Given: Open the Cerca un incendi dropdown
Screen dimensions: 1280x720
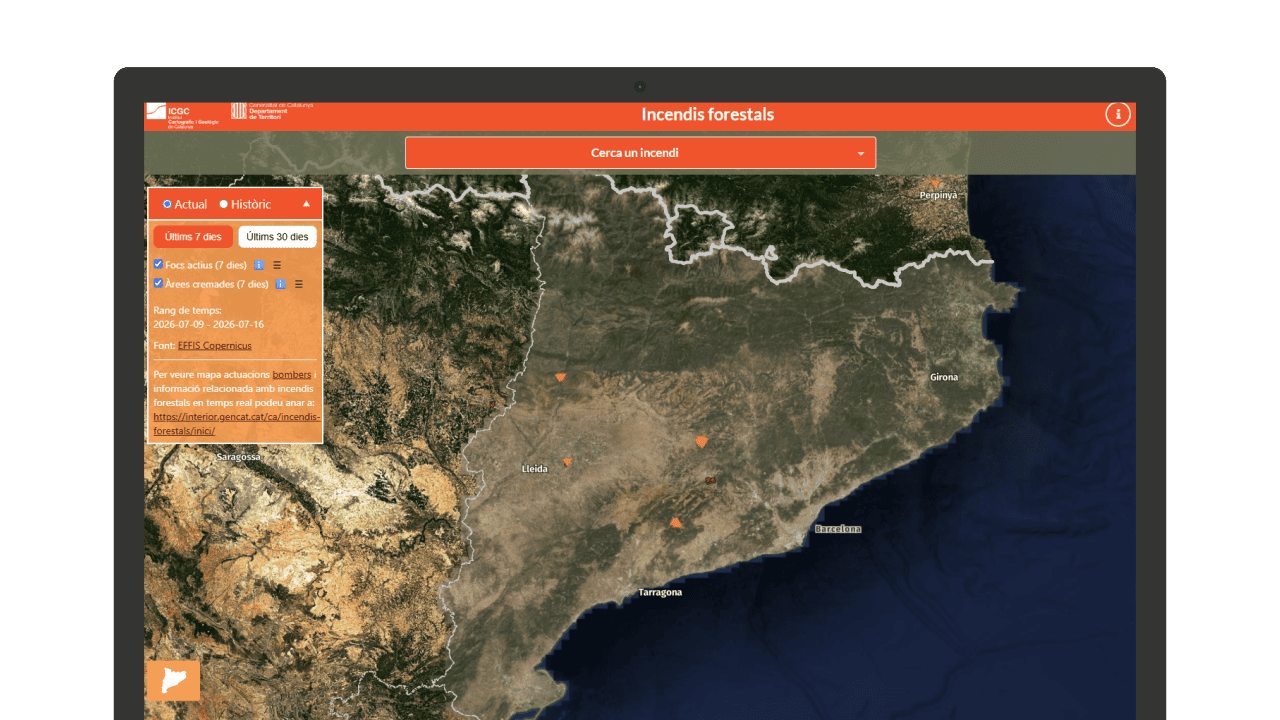Looking at the screenshot, I should 640,153.
